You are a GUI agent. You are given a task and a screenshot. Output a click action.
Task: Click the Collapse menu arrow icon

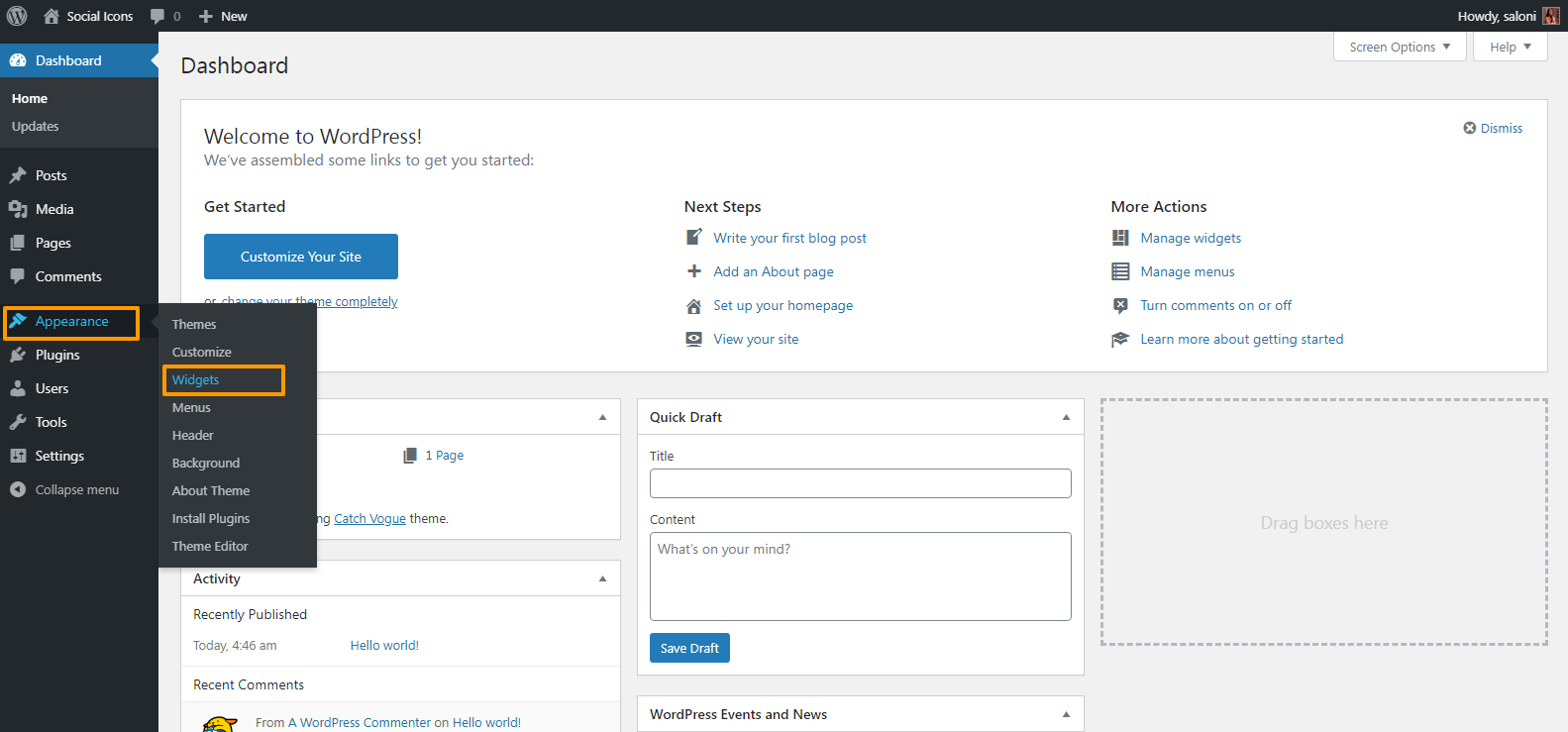tap(18, 489)
